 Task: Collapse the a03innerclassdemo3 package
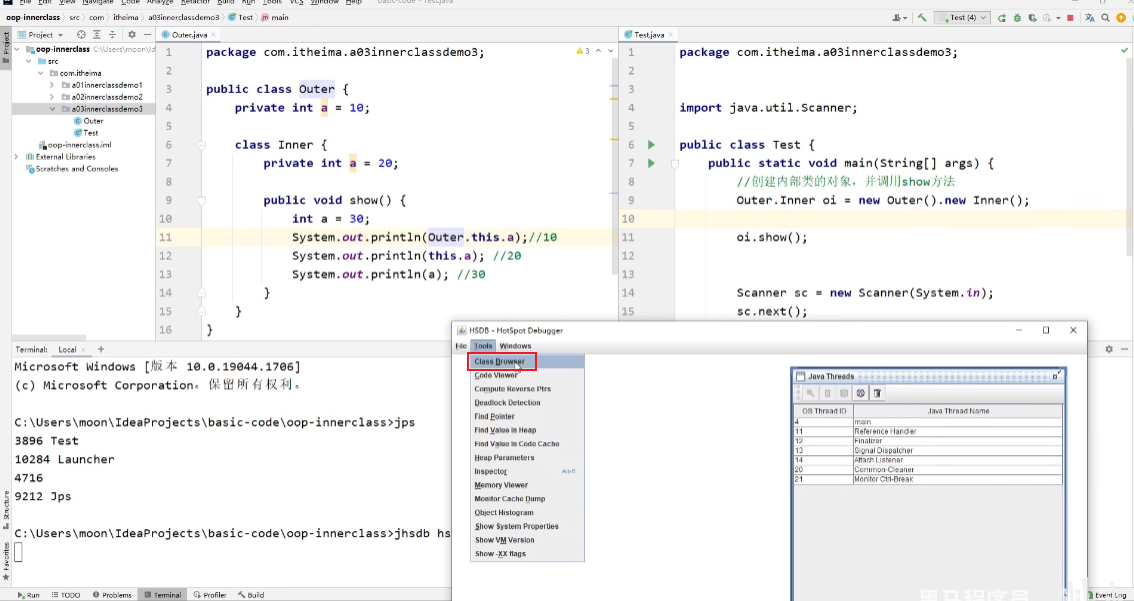point(52,109)
